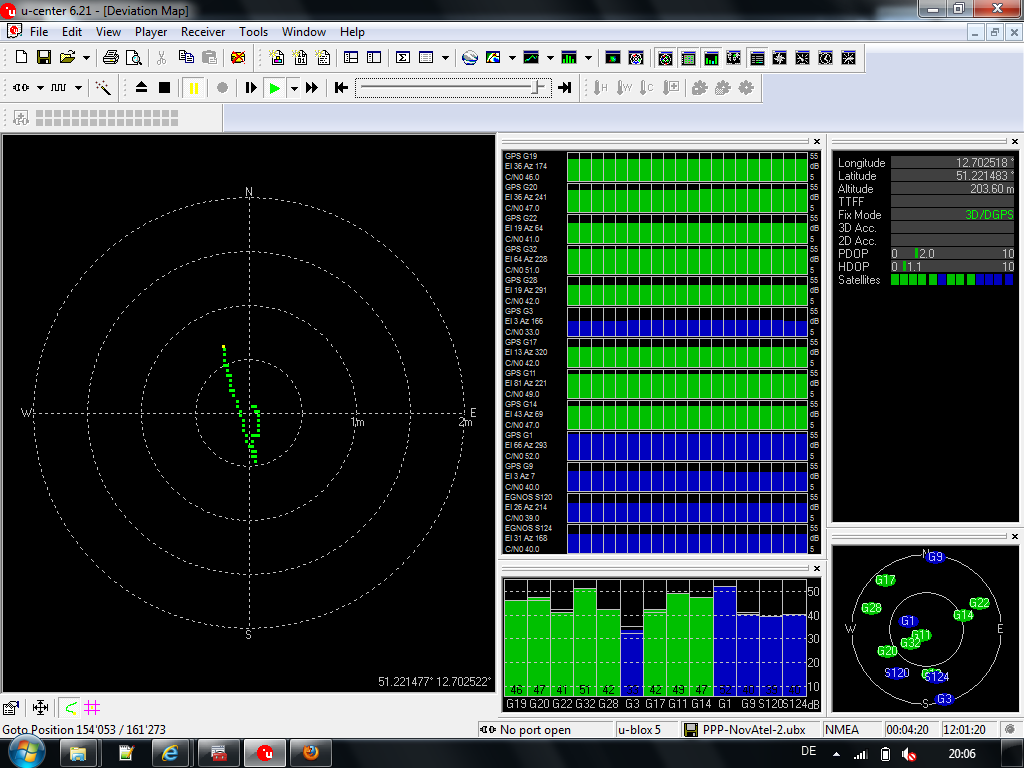Click the Google Earth globe icon
Image resolution: width=1024 pixels, height=768 pixels.
click(470, 58)
